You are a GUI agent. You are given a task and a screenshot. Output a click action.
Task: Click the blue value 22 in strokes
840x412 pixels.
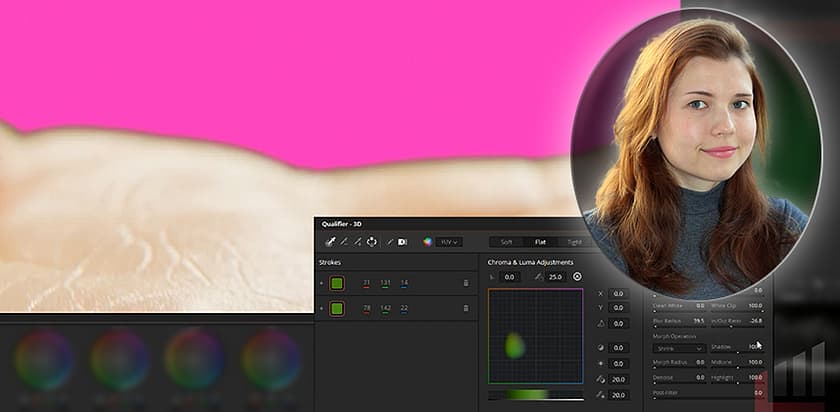point(404,308)
